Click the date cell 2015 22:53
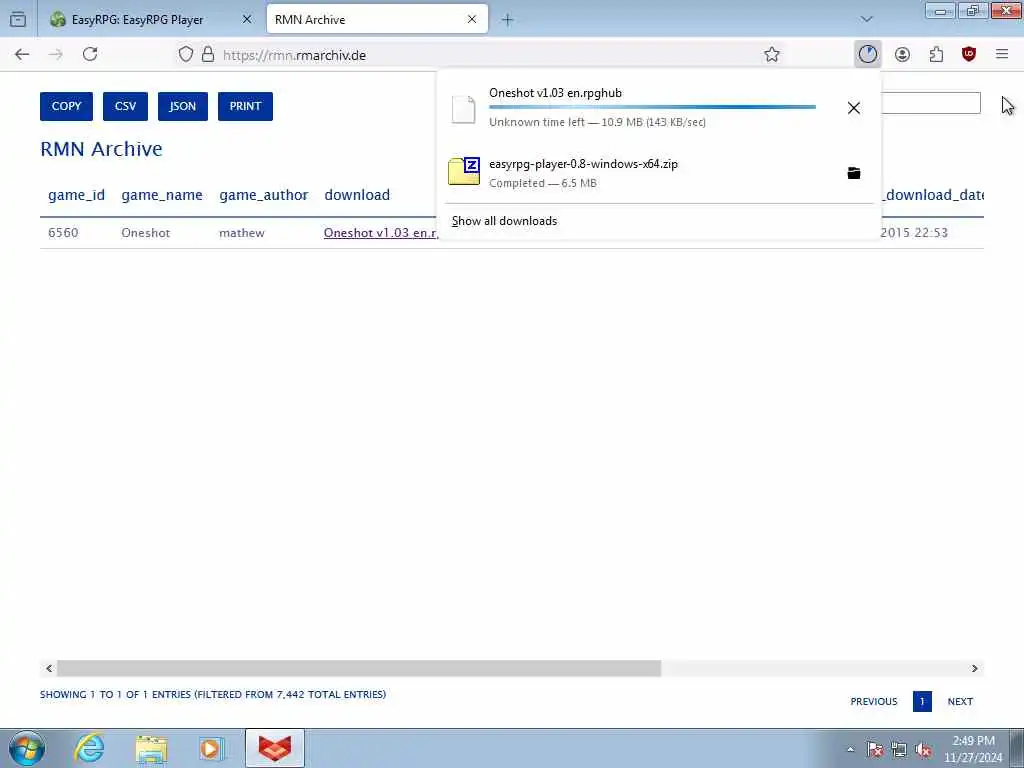The image size is (1024, 768). click(x=914, y=232)
